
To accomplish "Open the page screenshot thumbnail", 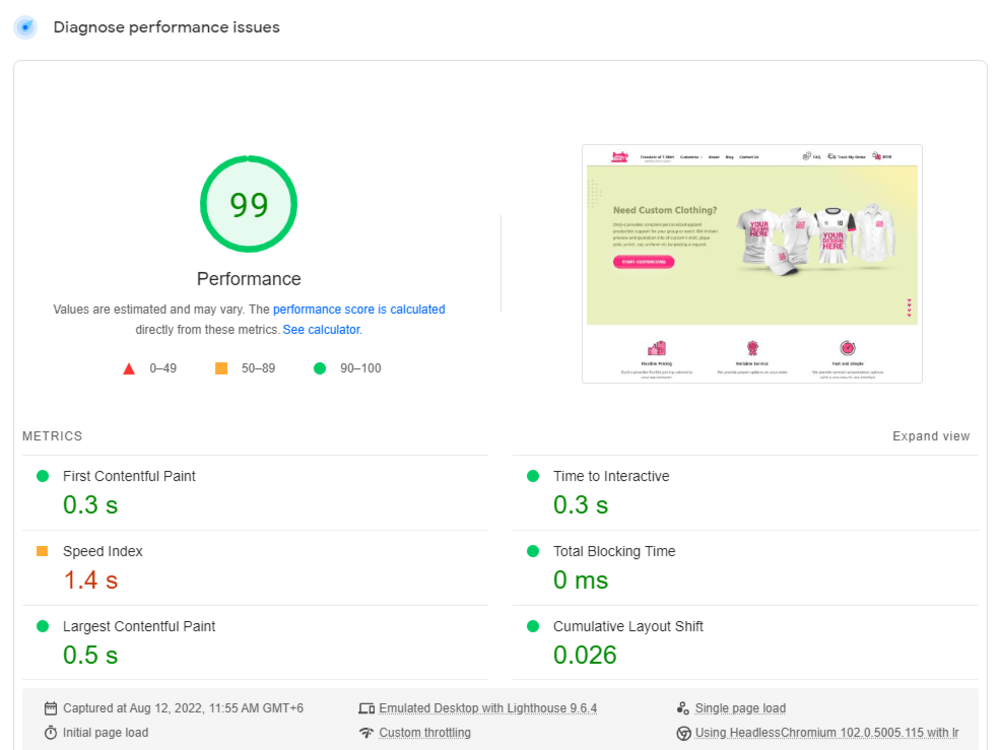I will (x=752, y=264).
